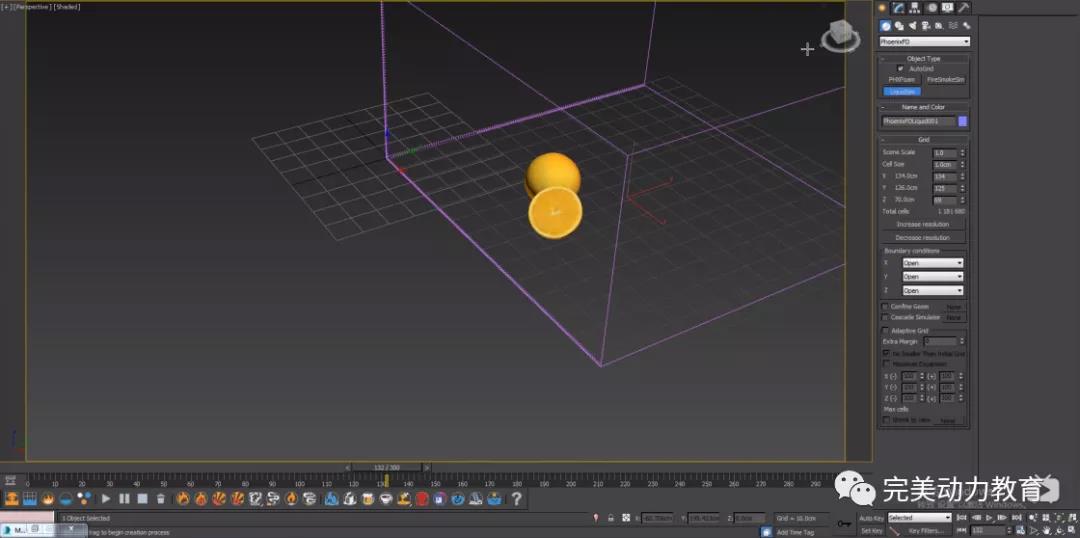
Task: Click the purple object color swatch
Action: click(962, 121)
